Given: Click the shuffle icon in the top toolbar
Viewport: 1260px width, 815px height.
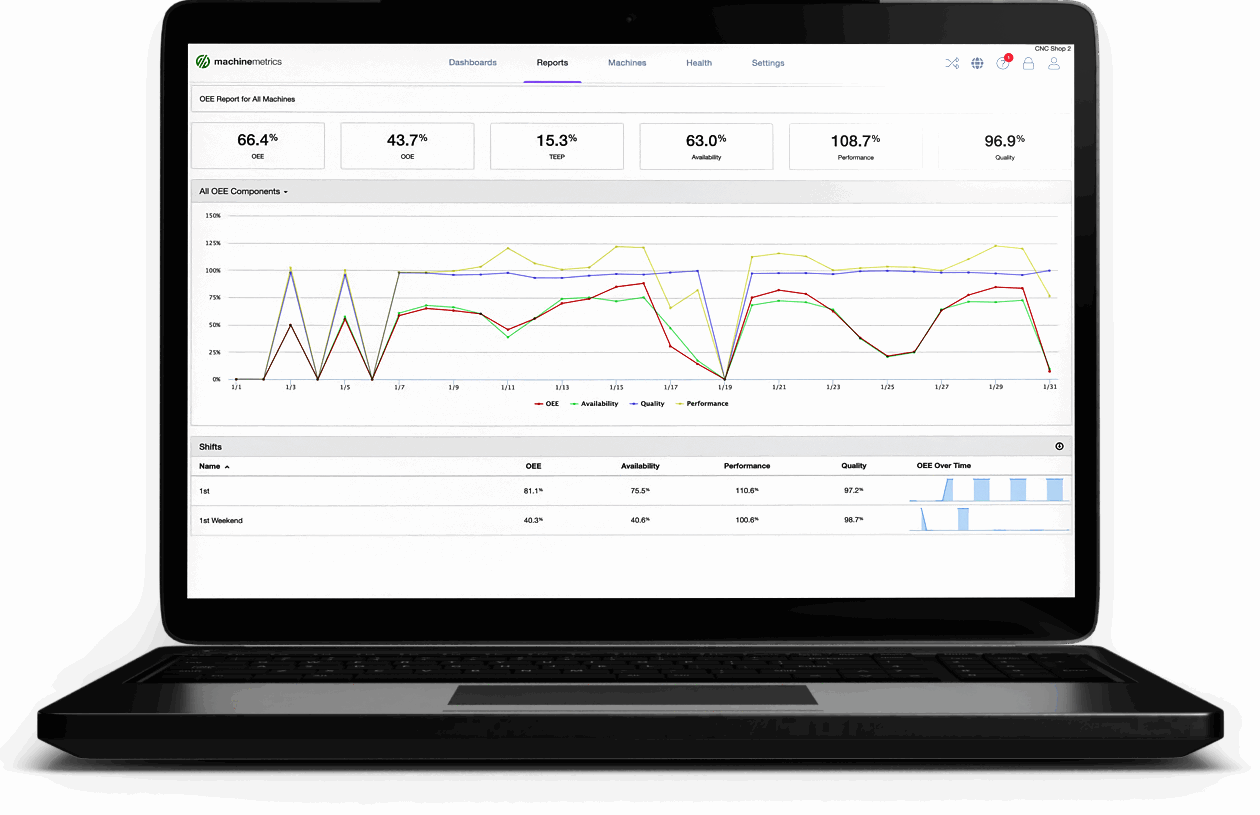Looking at the screenshot, I should click(x=952, y=63).
